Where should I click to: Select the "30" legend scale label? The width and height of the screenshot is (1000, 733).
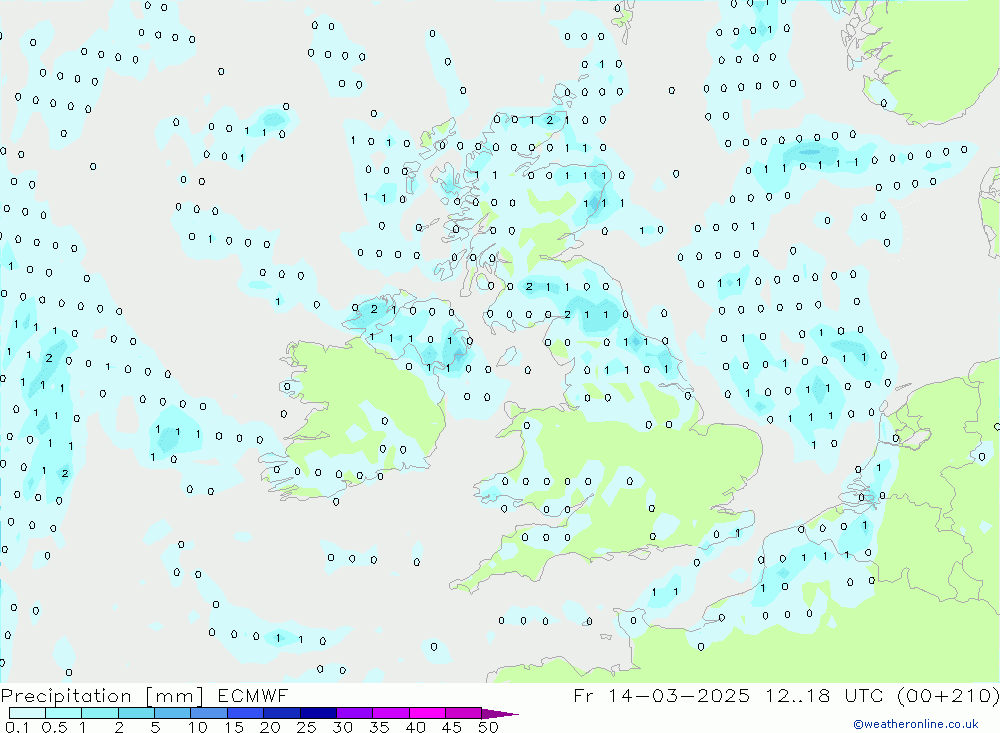click(x=343, y=727)
